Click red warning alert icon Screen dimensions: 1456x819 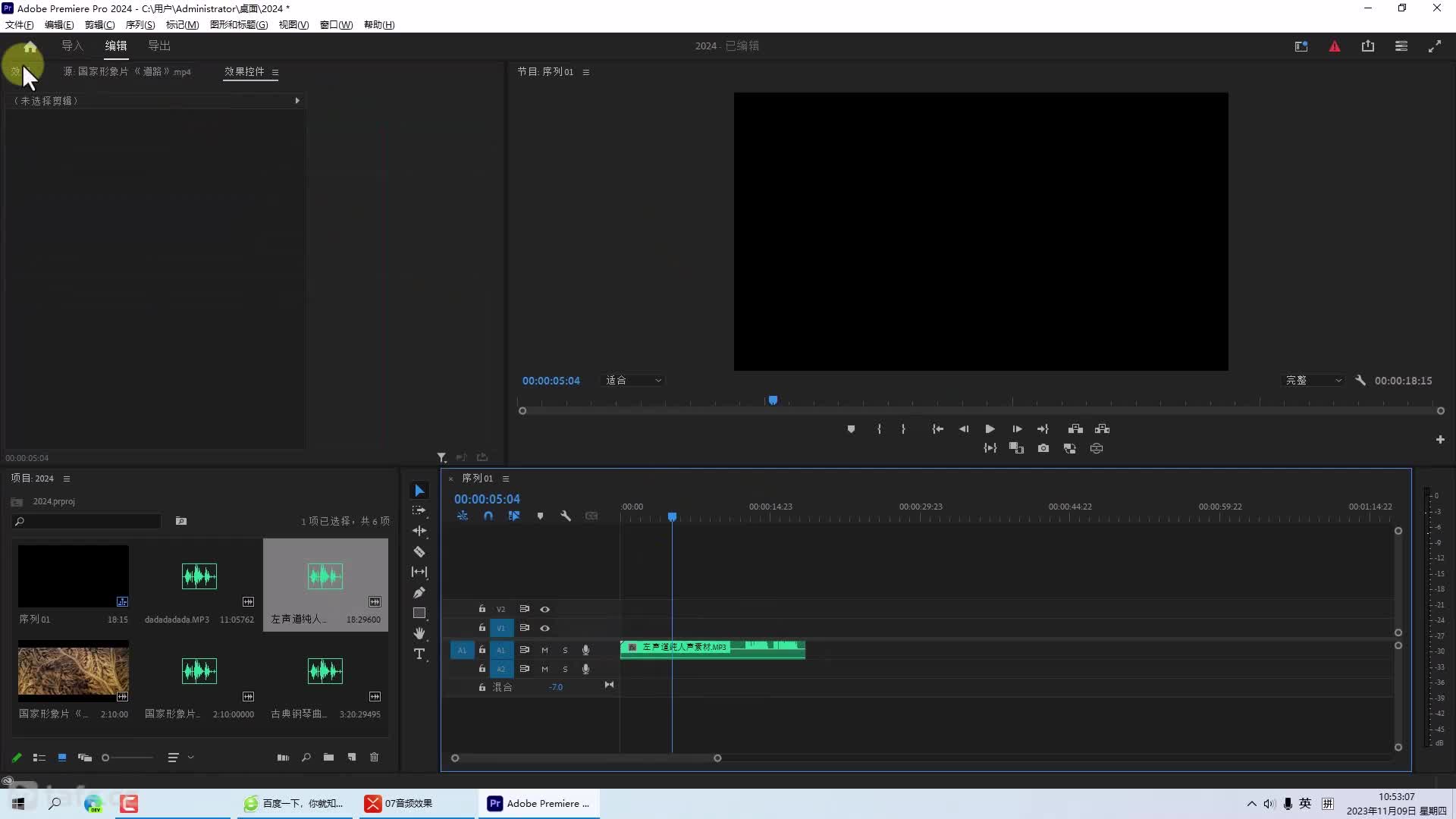coord(1335,46)
